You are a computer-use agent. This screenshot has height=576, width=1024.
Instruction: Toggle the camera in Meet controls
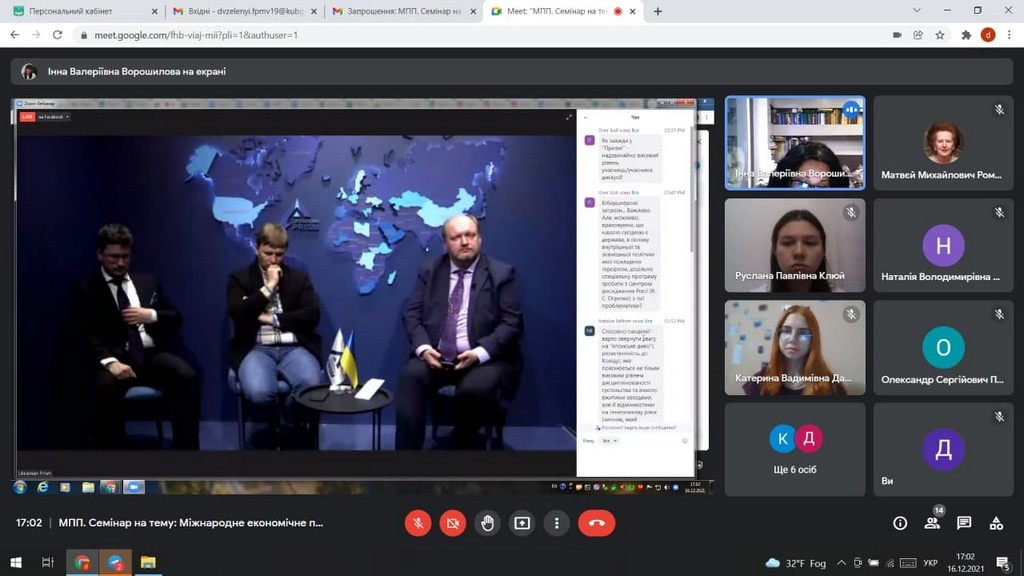[x=453, y=523]
